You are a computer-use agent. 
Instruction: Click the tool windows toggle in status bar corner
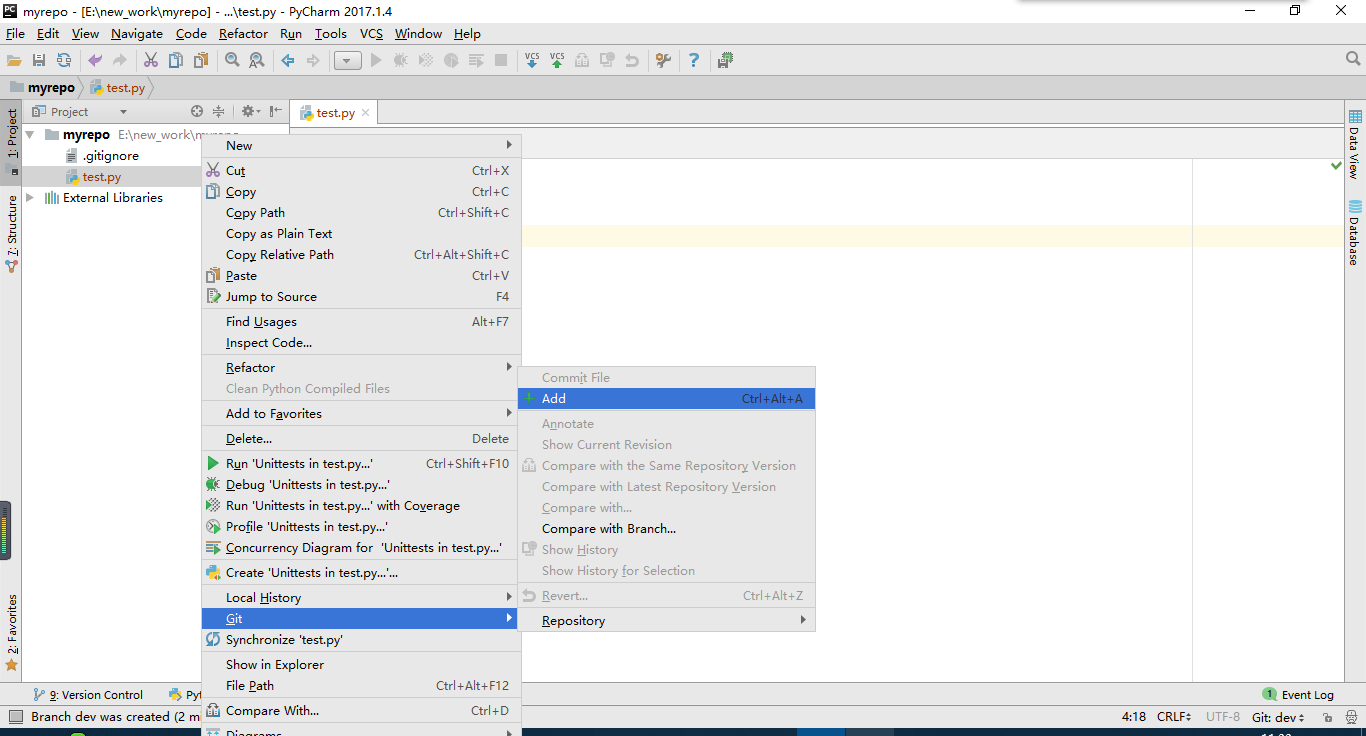pyautogui.click(x=15, y=717)
